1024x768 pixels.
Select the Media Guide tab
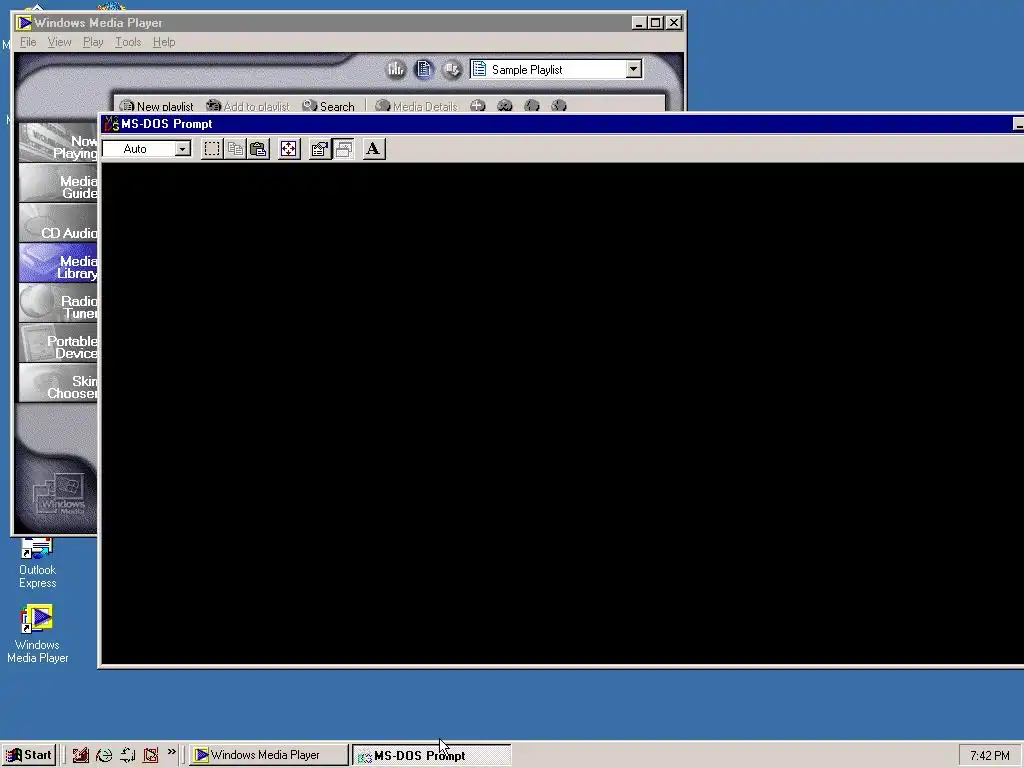(59, 183)
